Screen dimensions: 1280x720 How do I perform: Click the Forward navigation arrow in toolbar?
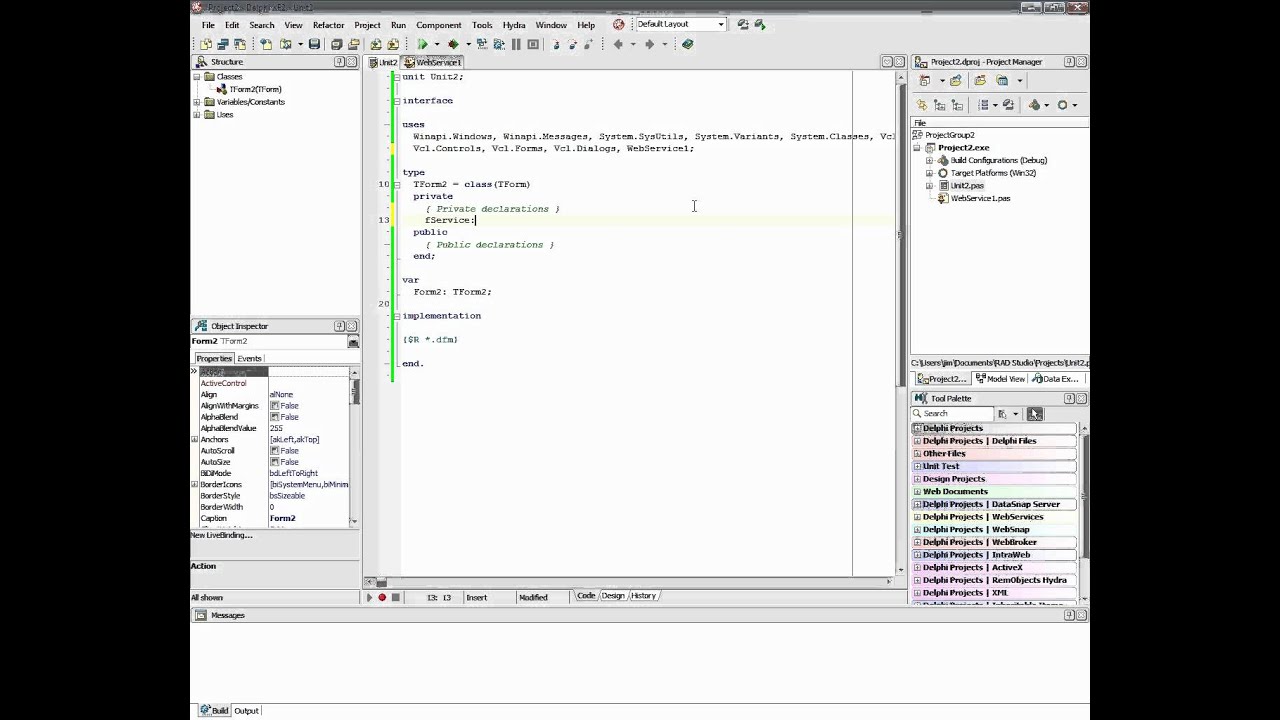pos(649,44)
